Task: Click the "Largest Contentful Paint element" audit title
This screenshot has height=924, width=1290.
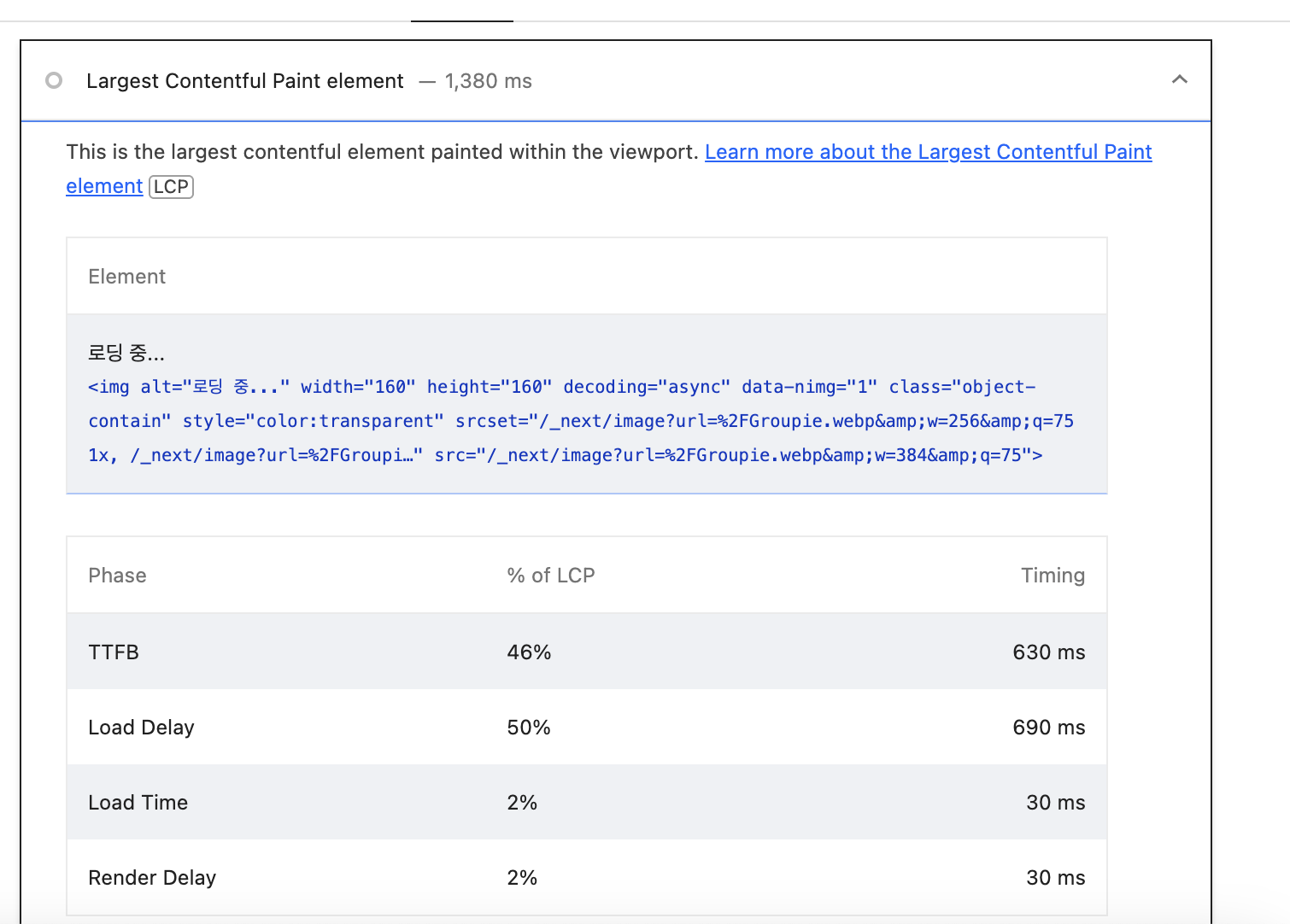Action: click(244, 81)
